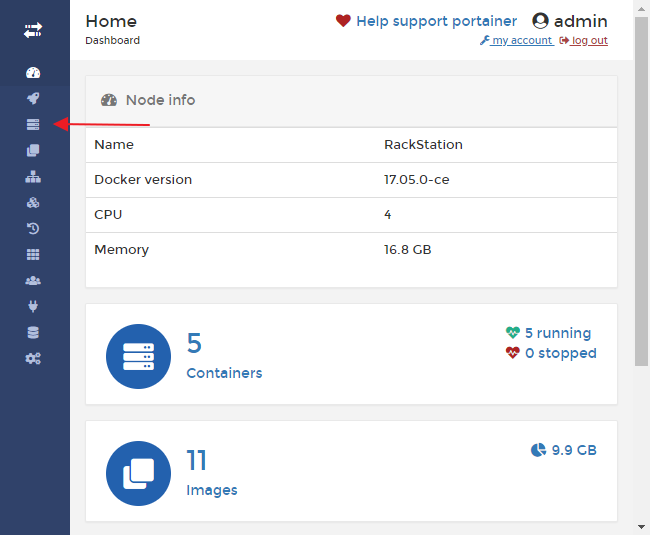Open the Dashboard gauge icon in sidebar
The image size is (650, 535).
(x=33, y=73)
